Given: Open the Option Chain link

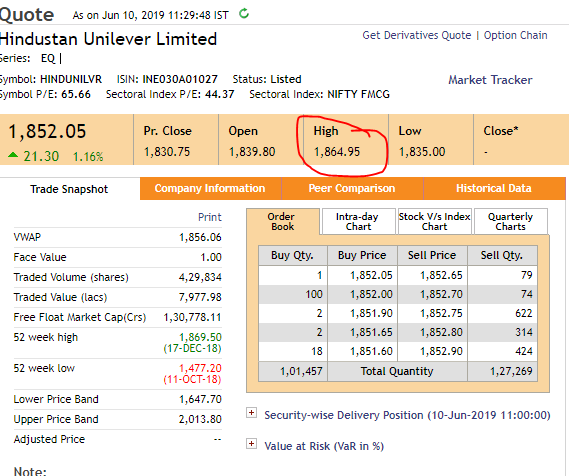Looking at the screenshot, I should (x=516, y=35).
